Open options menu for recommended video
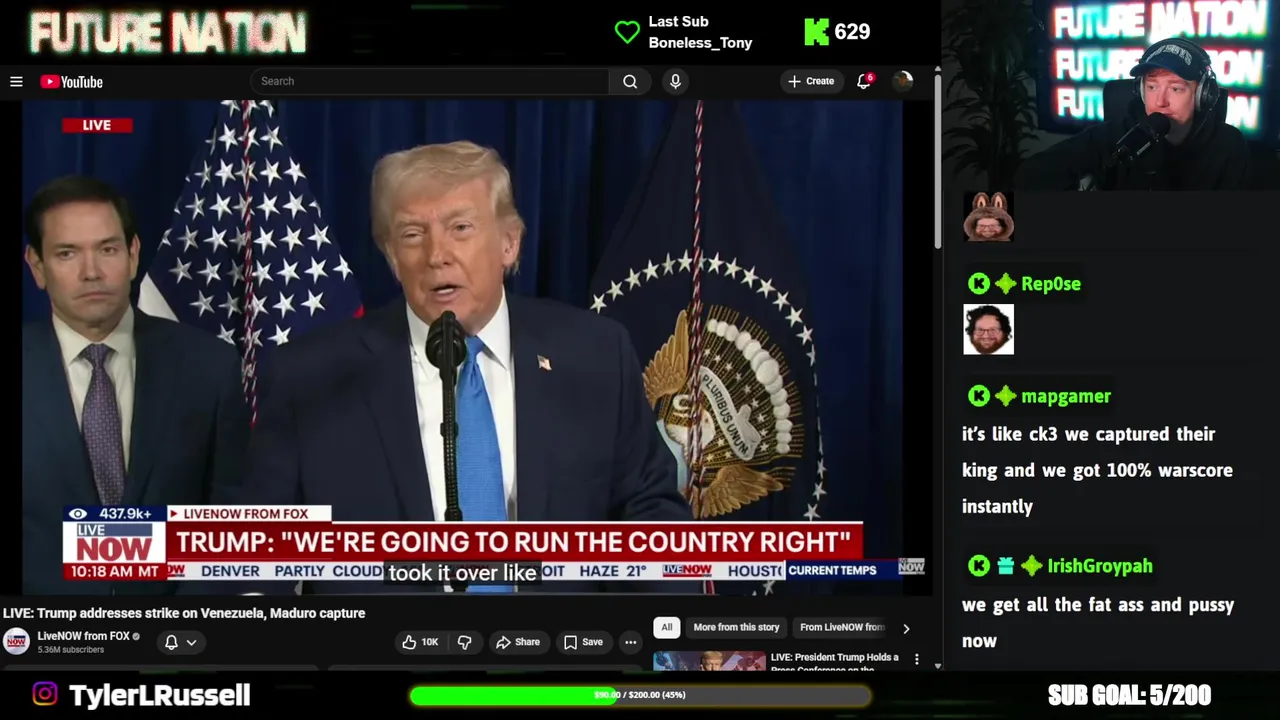 click(916, 660)
